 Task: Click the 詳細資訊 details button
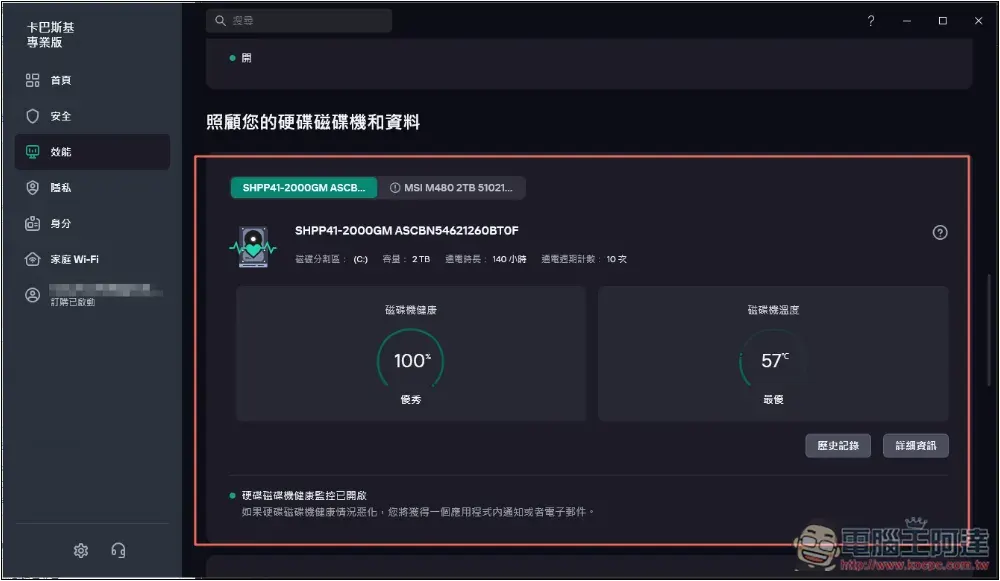(x=915, y=445)
